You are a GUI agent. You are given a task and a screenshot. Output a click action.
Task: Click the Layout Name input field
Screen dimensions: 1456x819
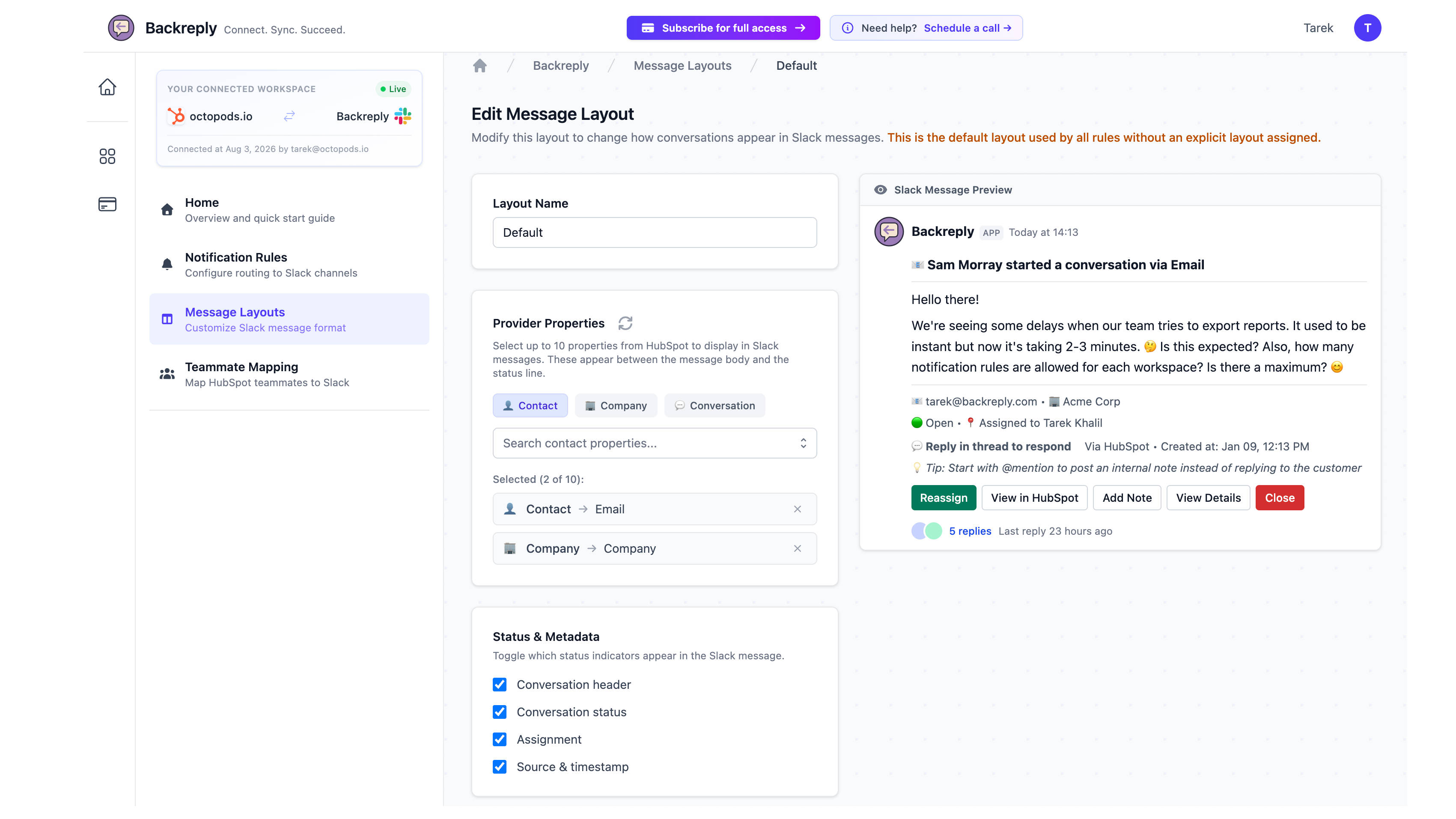pos(655,233)
